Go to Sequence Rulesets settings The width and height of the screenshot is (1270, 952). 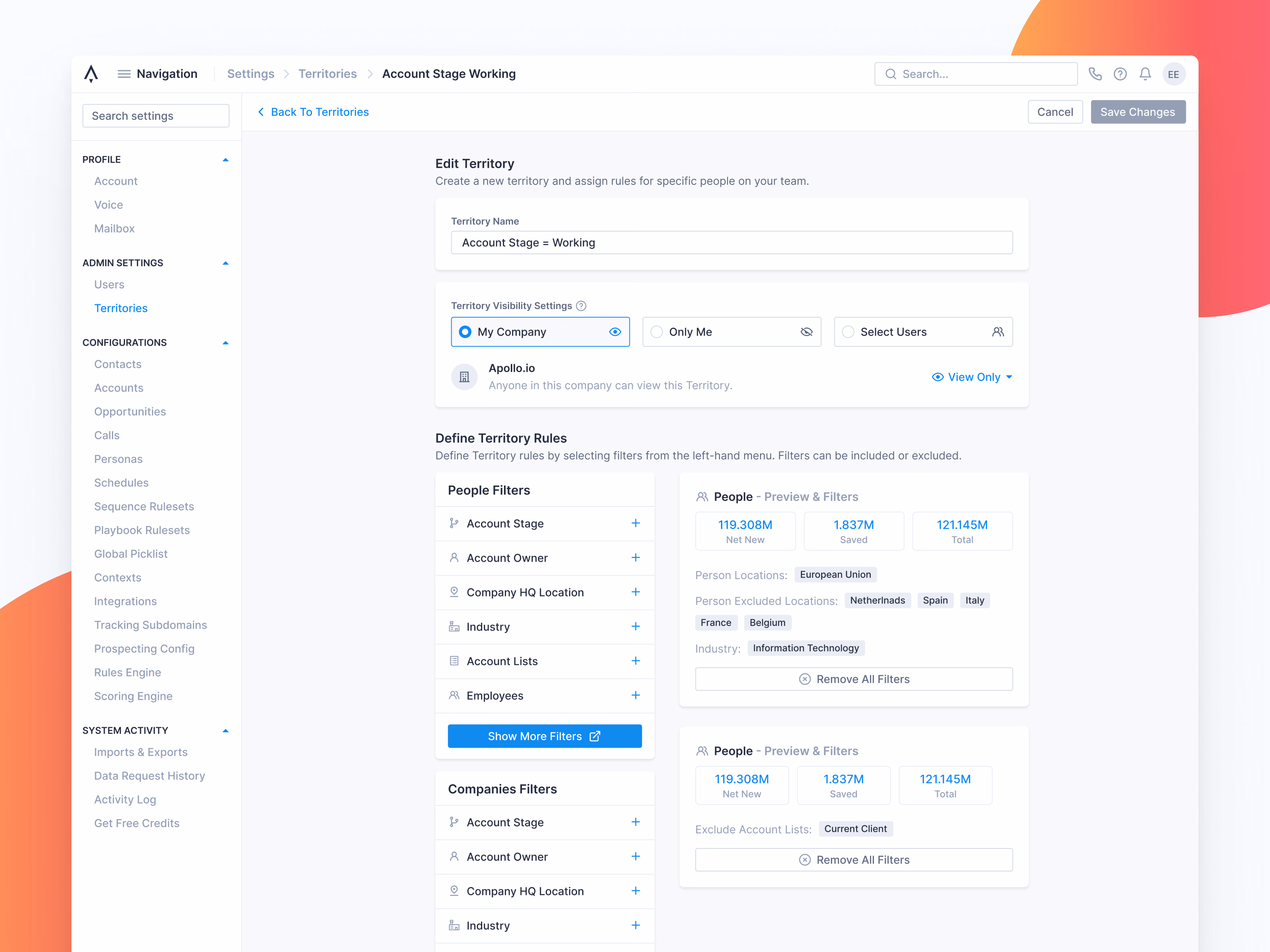point(144,507)
